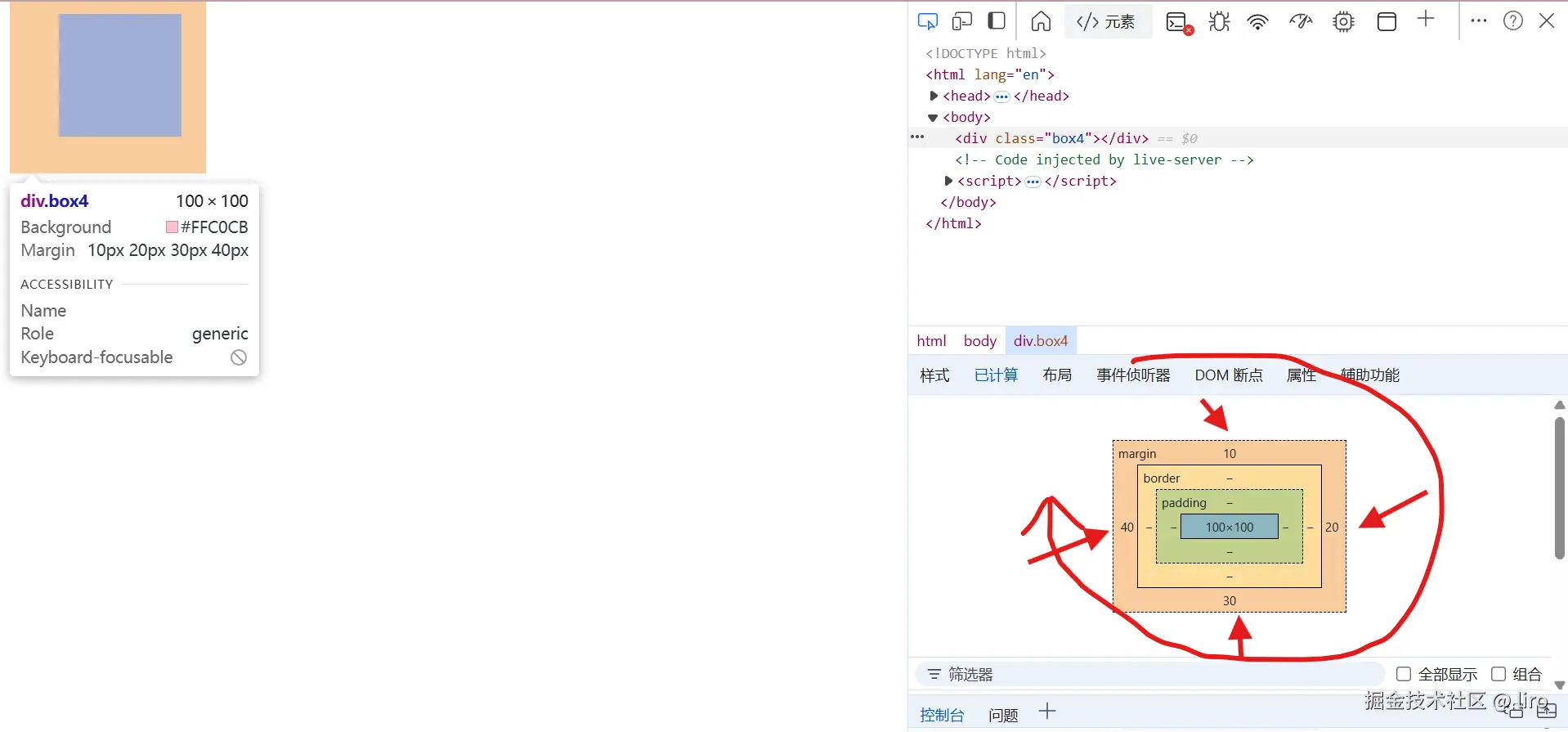Select html in the breadcrumb
Screen dimensions: 1568x732
(931, 341)
